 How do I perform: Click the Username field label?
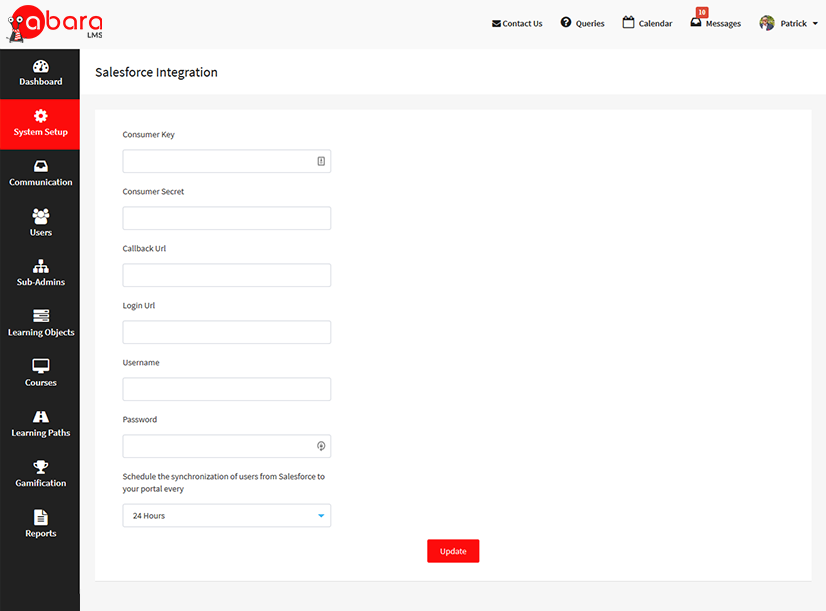tap(141, 363)
